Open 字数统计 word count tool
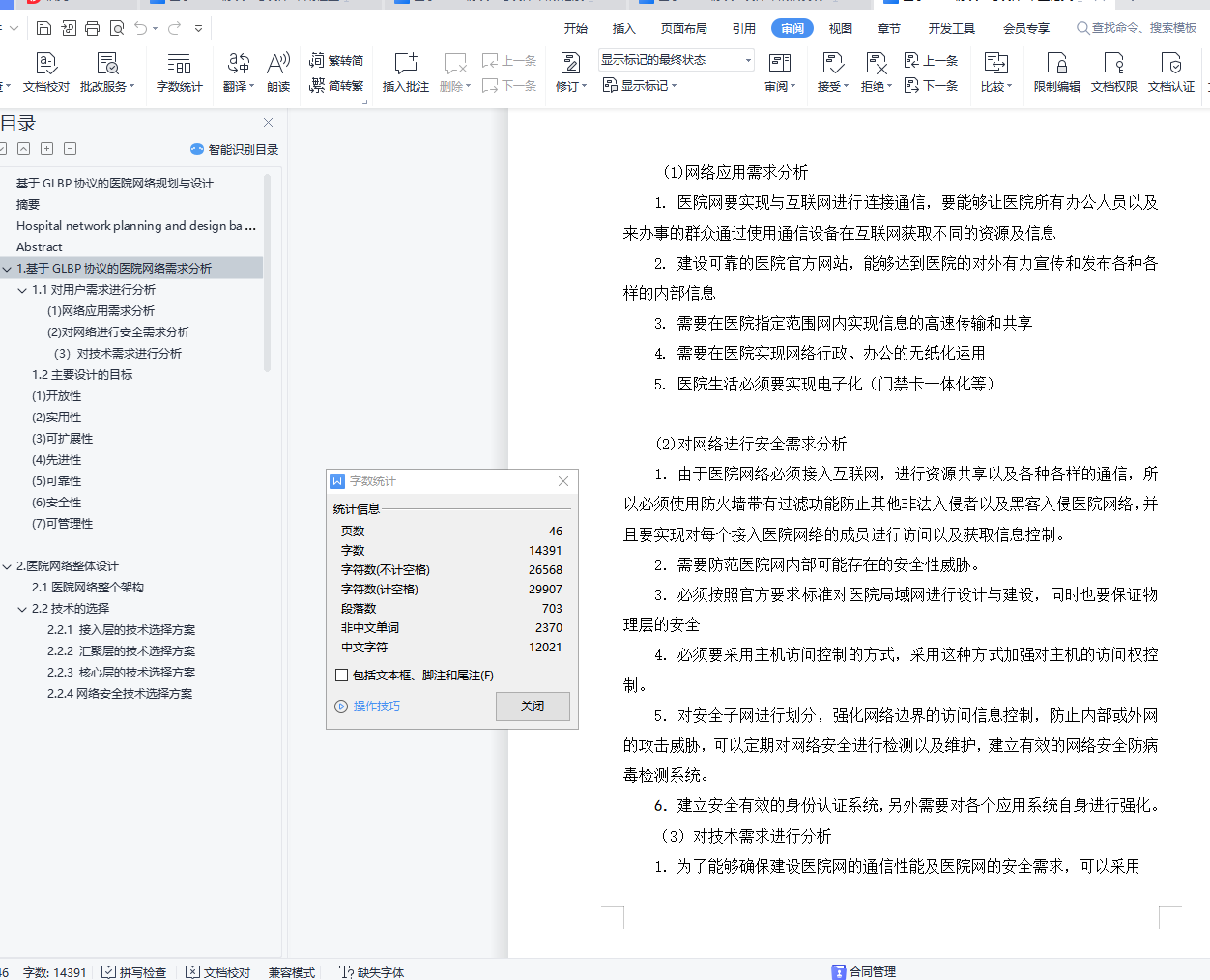1210x980 pixels. [180, 72]
